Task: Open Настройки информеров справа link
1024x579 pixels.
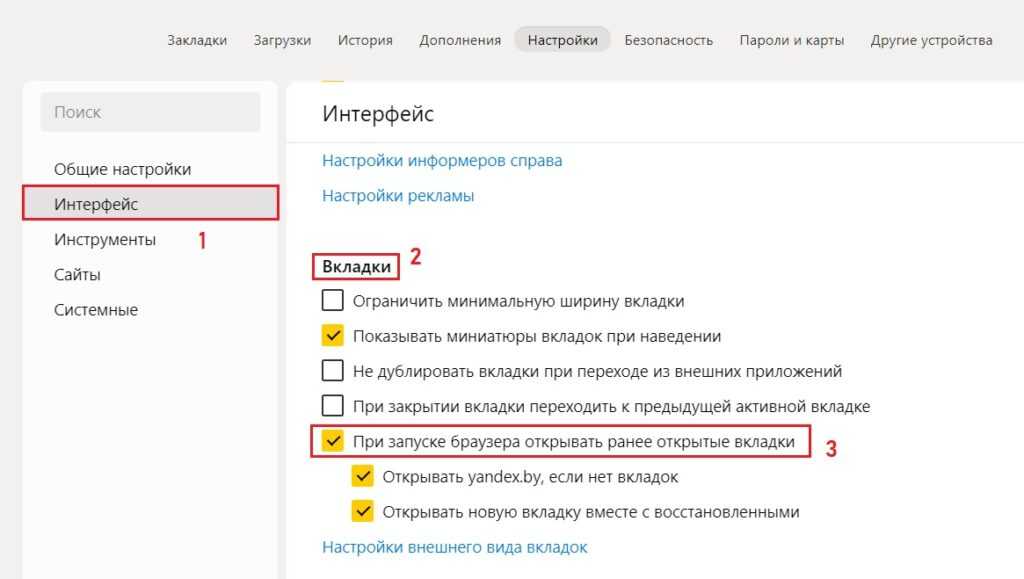Action: (x=442, y=161)
